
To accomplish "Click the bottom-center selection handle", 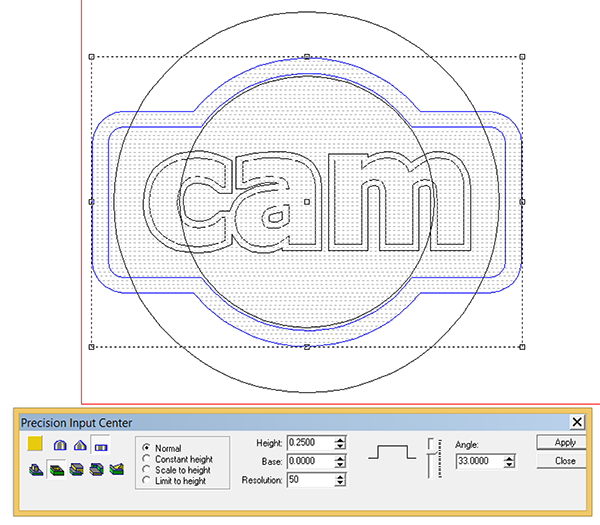I will click(x=307, y=347).
